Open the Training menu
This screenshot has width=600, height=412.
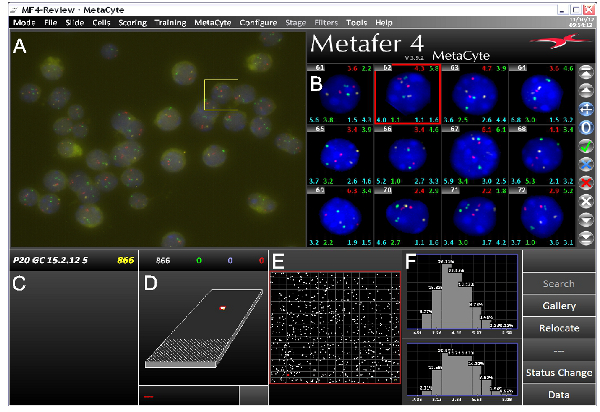[170, 22]
